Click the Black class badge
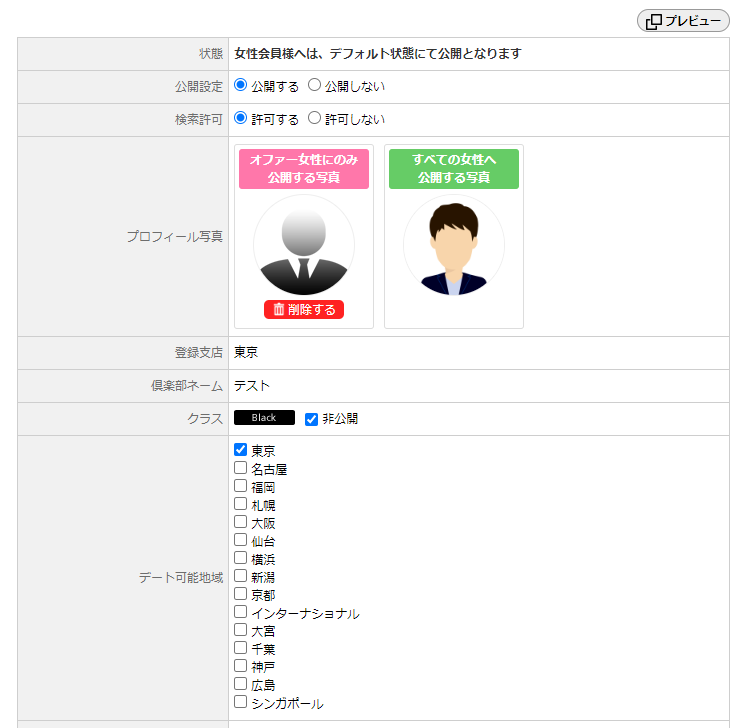The image size is (737, 728). [264, 418]
